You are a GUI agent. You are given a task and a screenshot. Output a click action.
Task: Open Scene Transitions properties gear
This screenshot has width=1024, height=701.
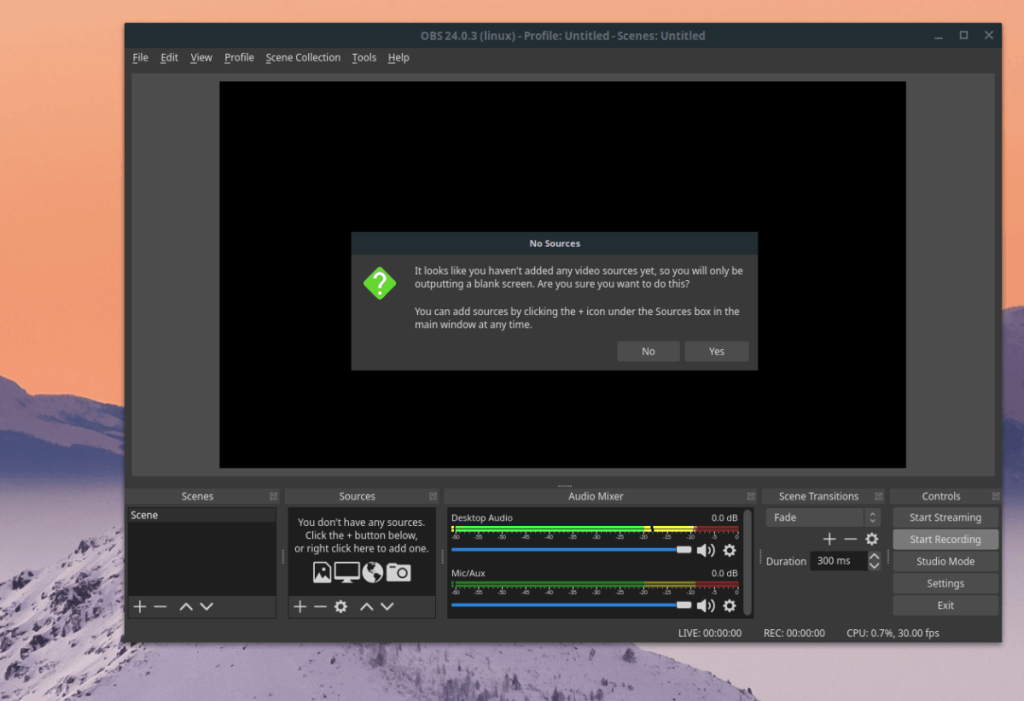[x=871, y=538]
